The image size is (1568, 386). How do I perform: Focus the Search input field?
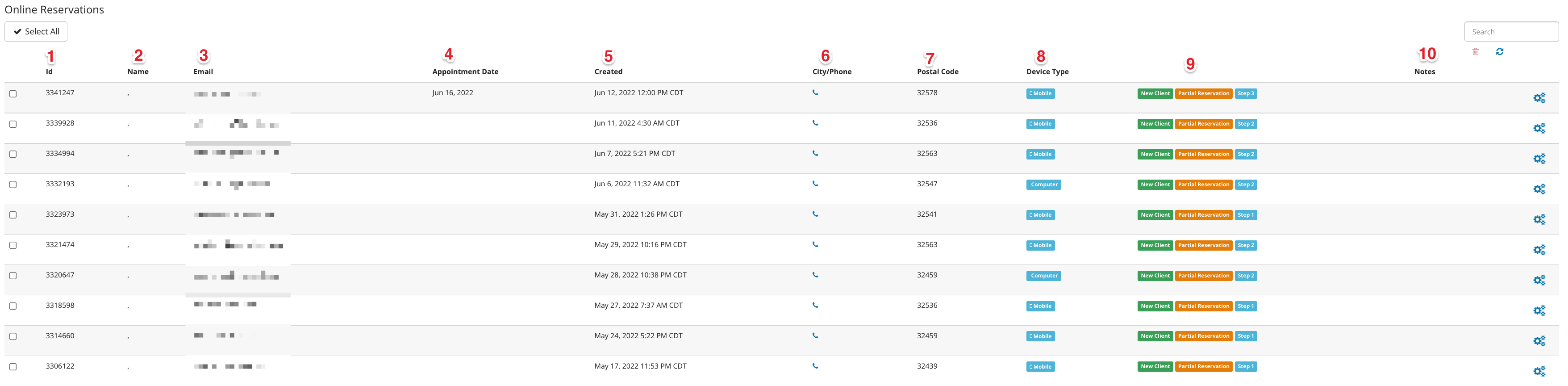point(1511,32)
